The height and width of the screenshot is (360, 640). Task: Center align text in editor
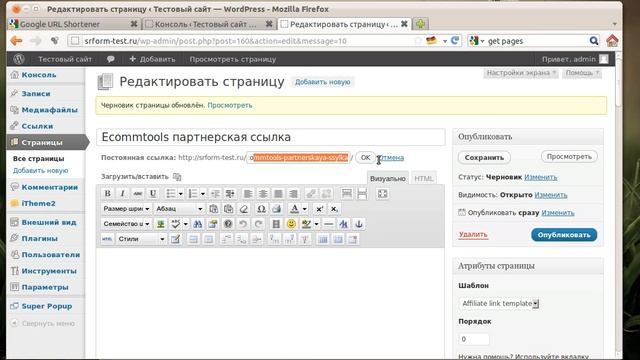[263, 193]
